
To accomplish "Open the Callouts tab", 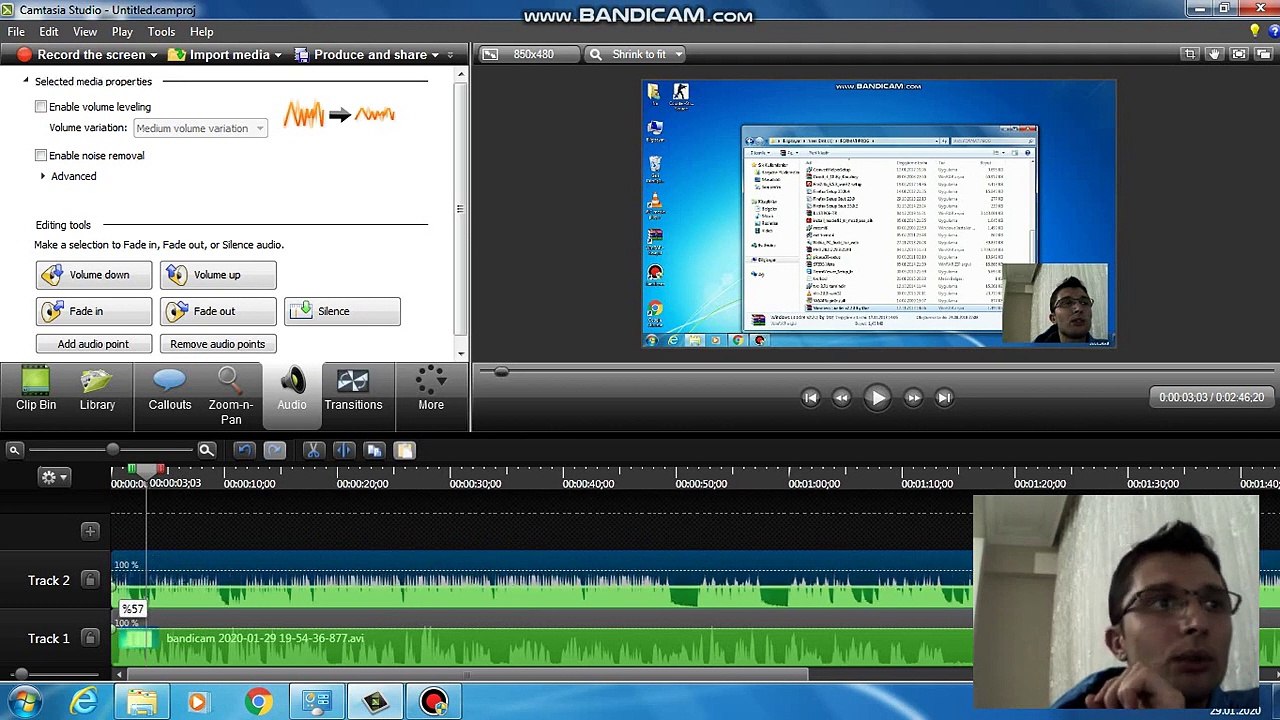I will (x=170, y=390).
